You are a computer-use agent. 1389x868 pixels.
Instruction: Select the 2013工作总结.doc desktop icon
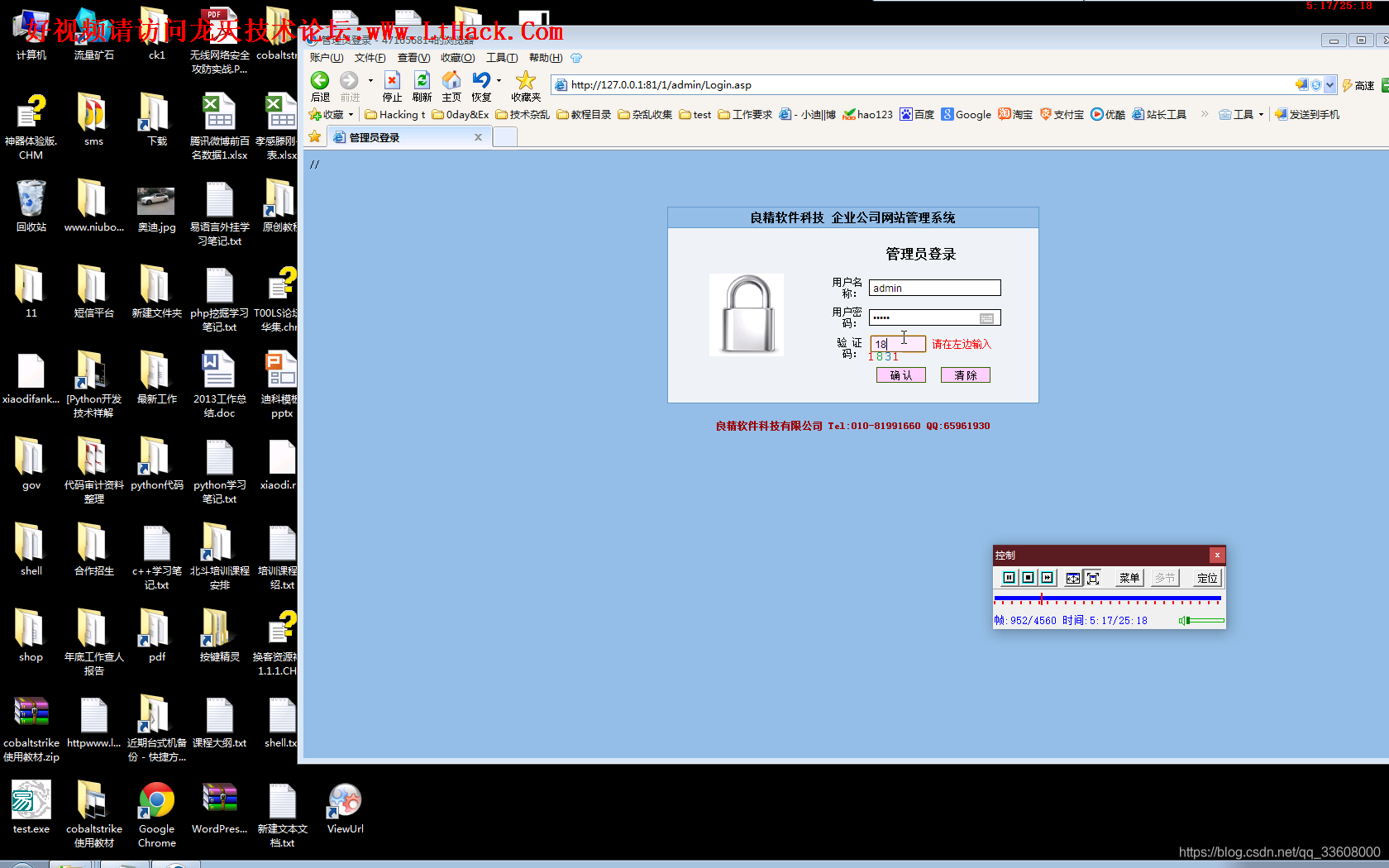[x=219, y=385]
